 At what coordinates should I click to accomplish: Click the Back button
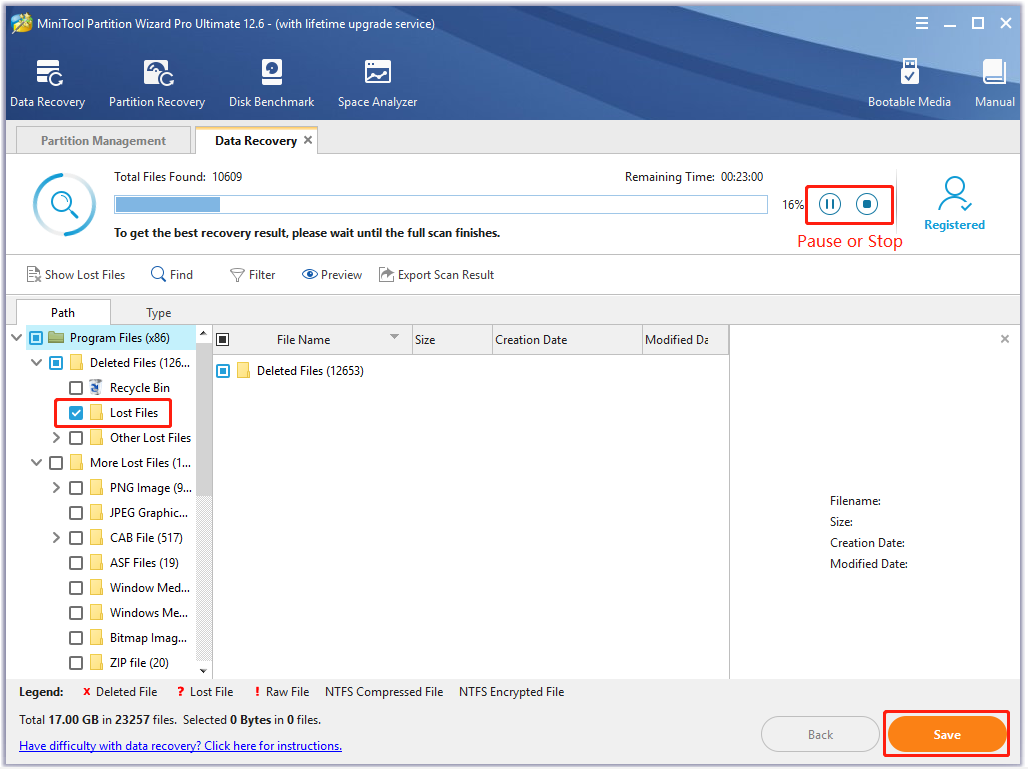click(820, 734)
